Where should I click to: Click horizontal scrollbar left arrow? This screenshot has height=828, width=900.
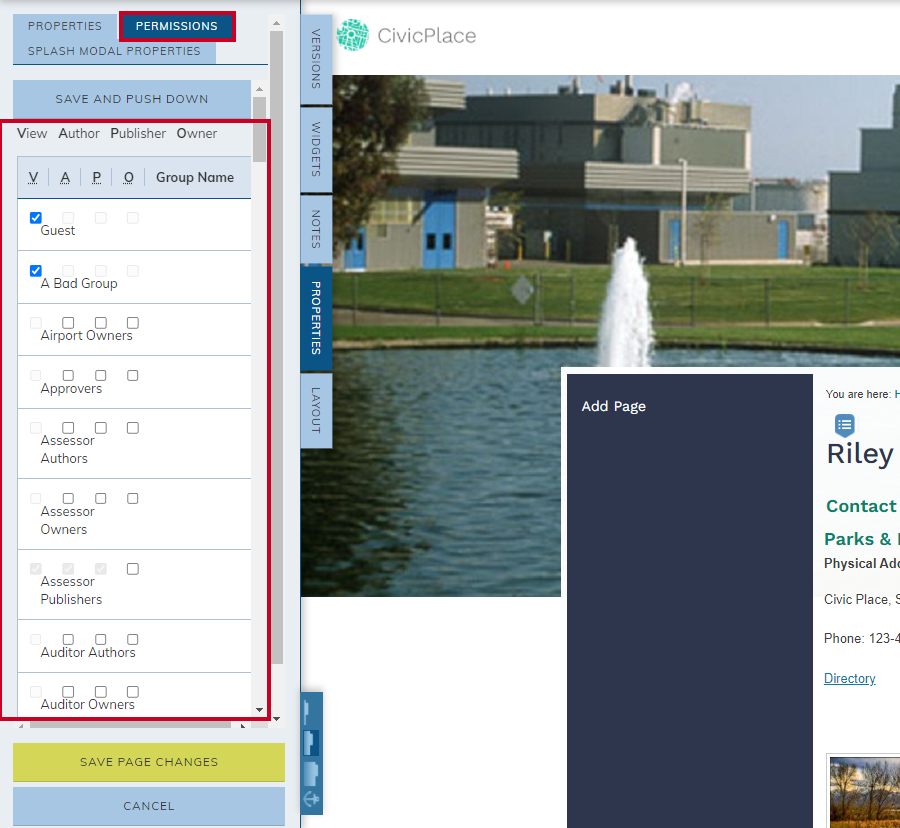pyautogui.click(x=21, y=726)
